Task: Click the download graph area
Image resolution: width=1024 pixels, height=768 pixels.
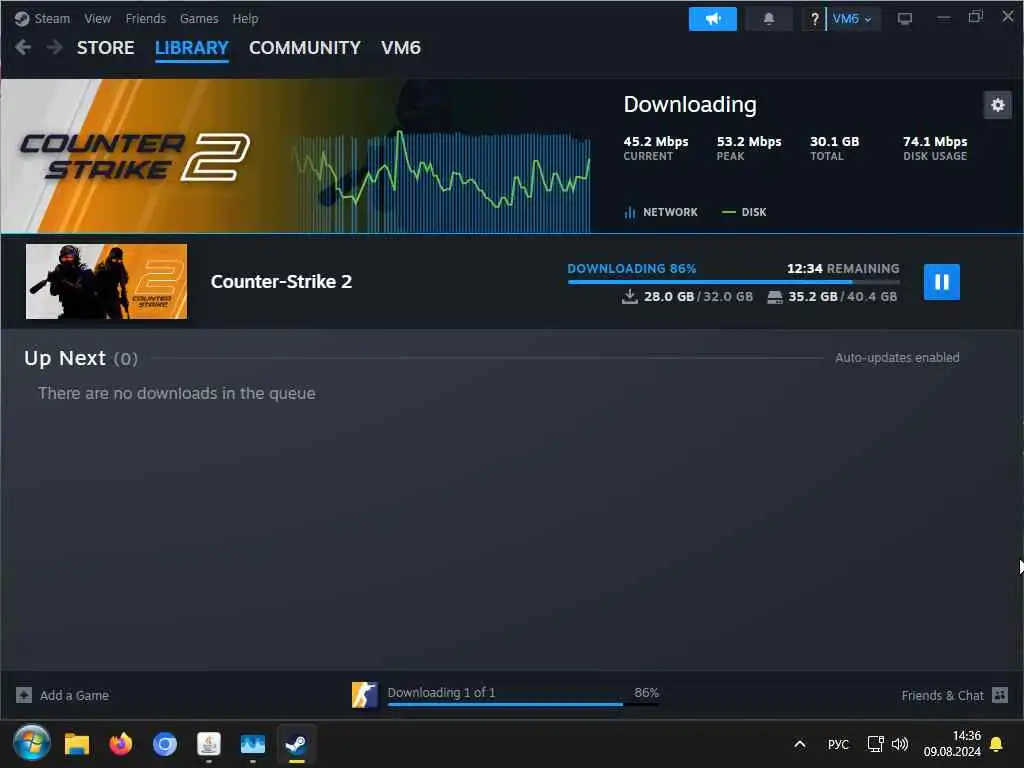Action: tap(441, 181)
